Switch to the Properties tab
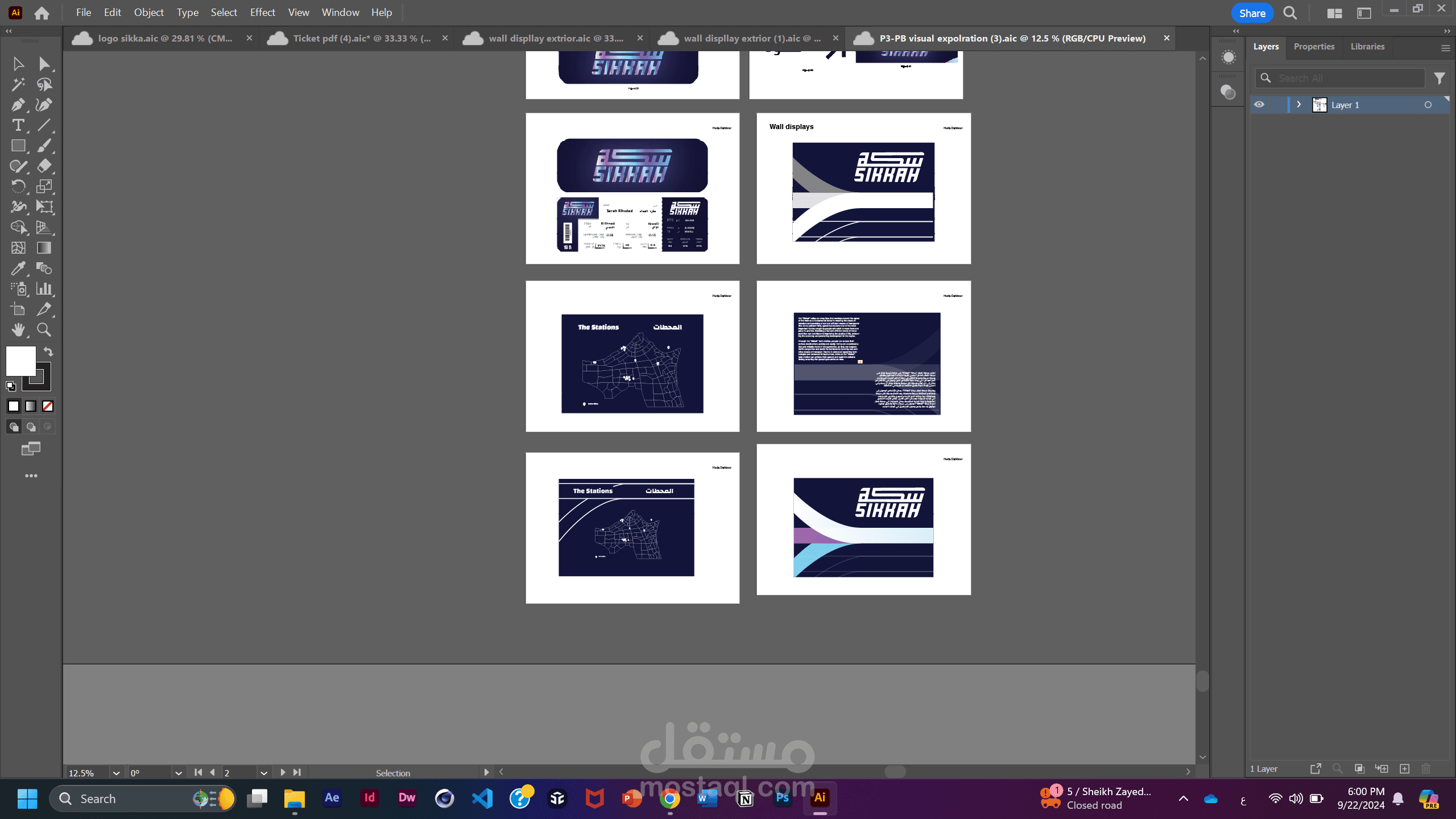1456x819 pixels. pyautogui.click(x=1313, y=47)
